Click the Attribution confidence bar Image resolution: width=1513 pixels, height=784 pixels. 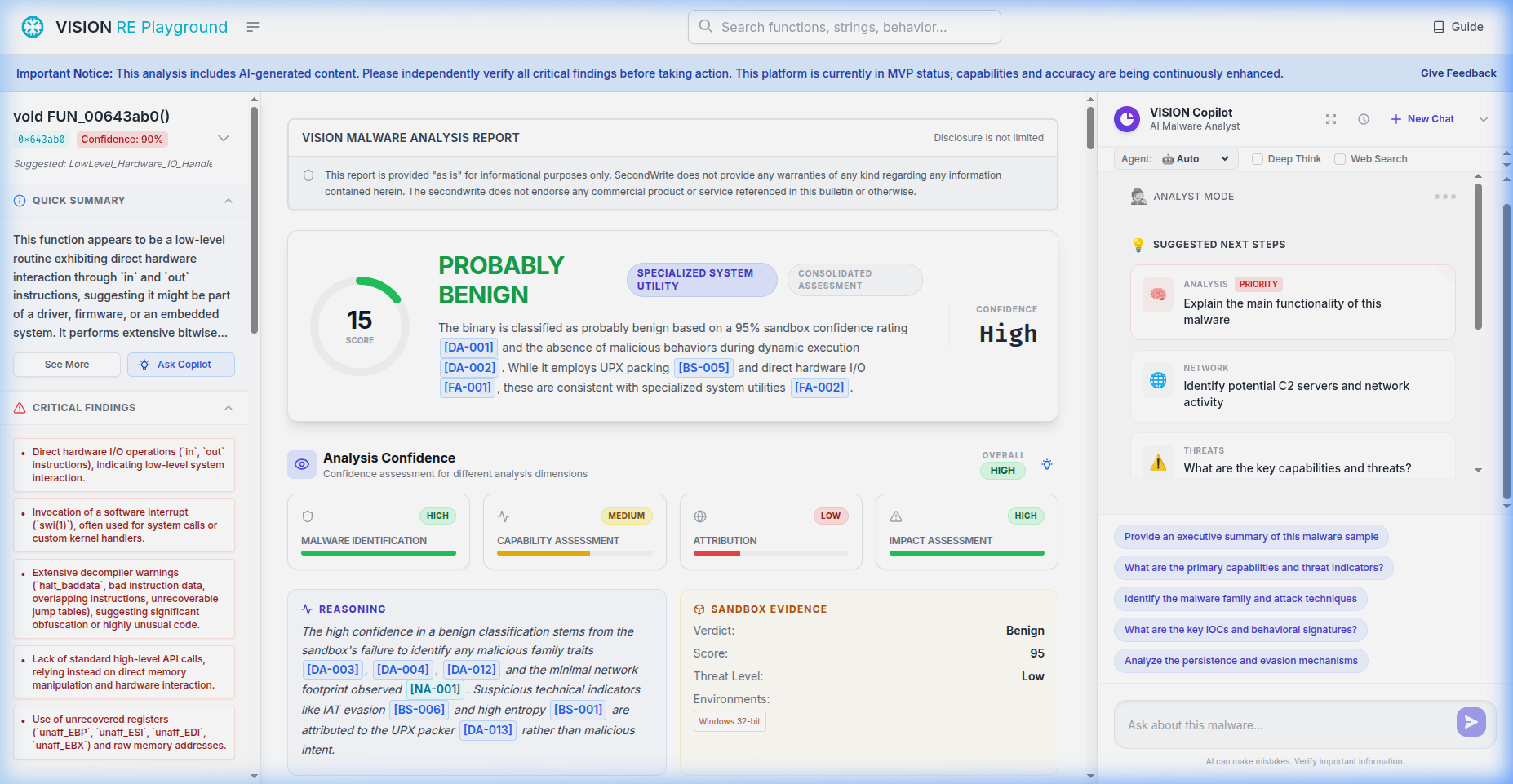click(x=771, y=553)
